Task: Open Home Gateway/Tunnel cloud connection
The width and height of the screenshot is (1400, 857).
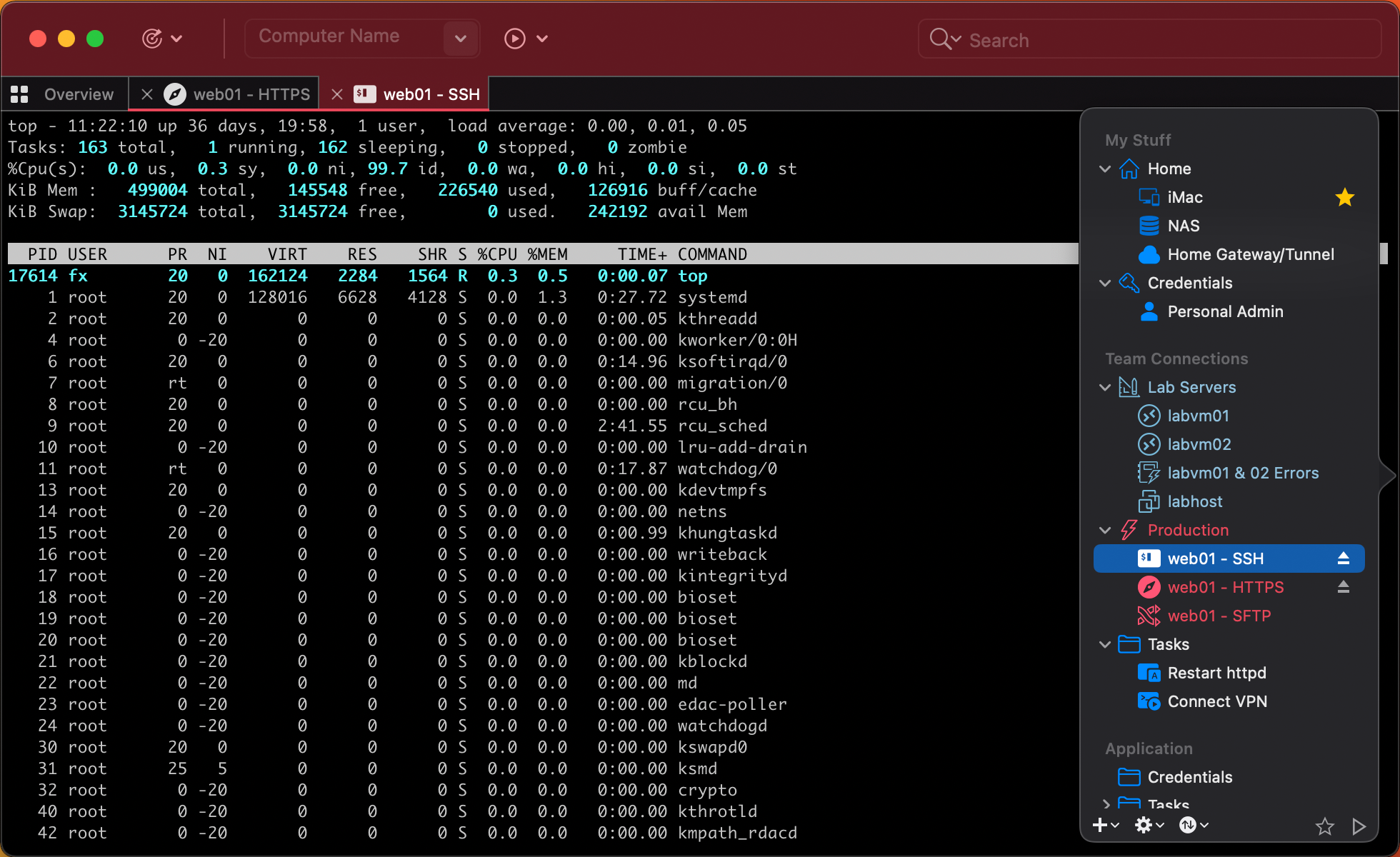Action: click(x=1250, y=254)
